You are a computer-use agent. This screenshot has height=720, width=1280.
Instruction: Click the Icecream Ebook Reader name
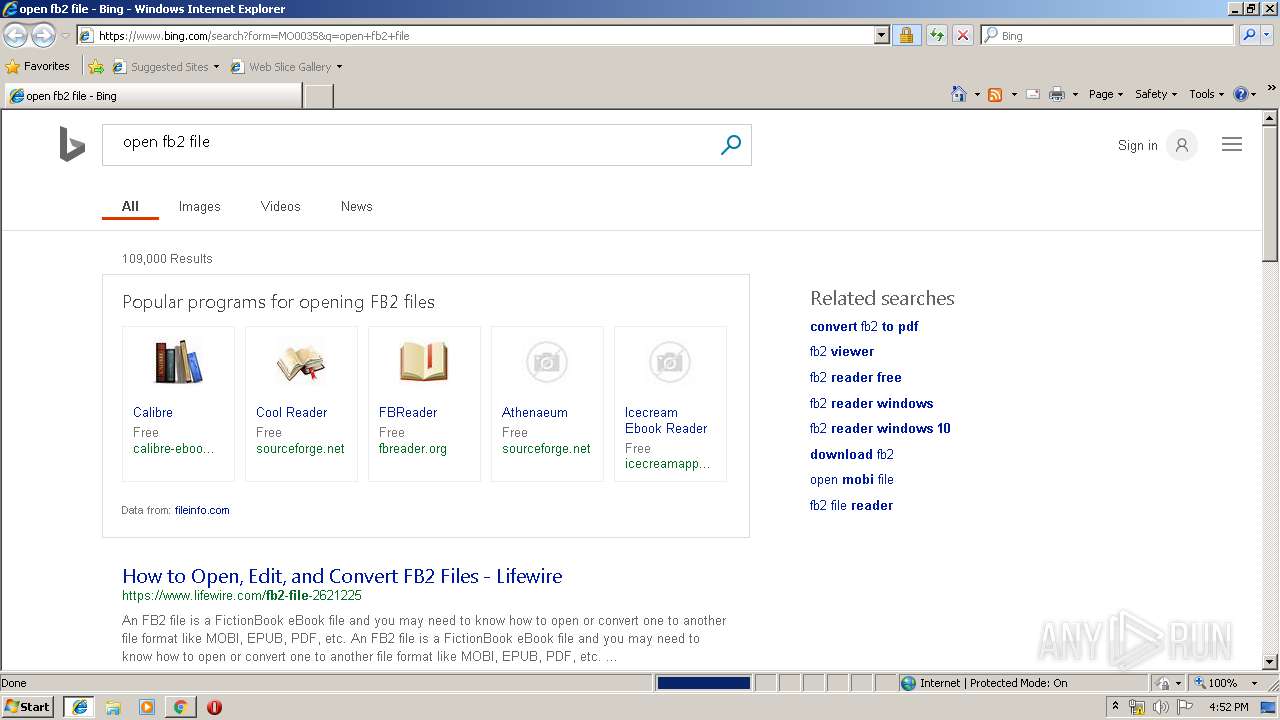[x=666, y=420]
